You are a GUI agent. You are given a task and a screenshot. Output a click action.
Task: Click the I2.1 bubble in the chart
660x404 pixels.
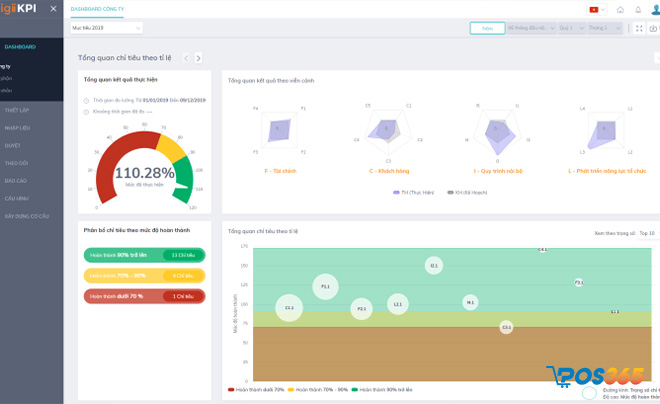click(x=434, y=266)
